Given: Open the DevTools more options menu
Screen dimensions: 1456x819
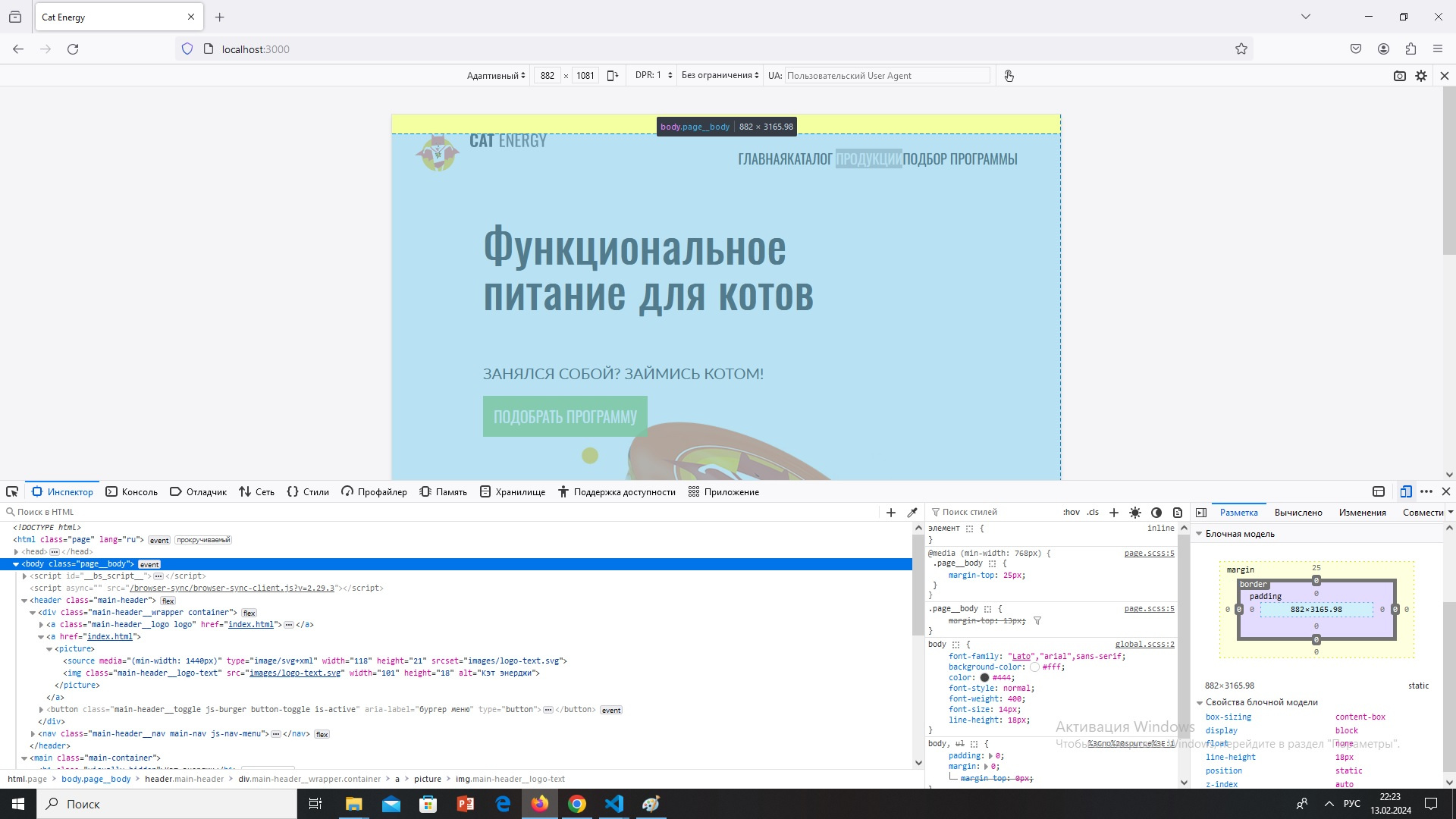Looking at the screenshot, I should (1426, 491).
